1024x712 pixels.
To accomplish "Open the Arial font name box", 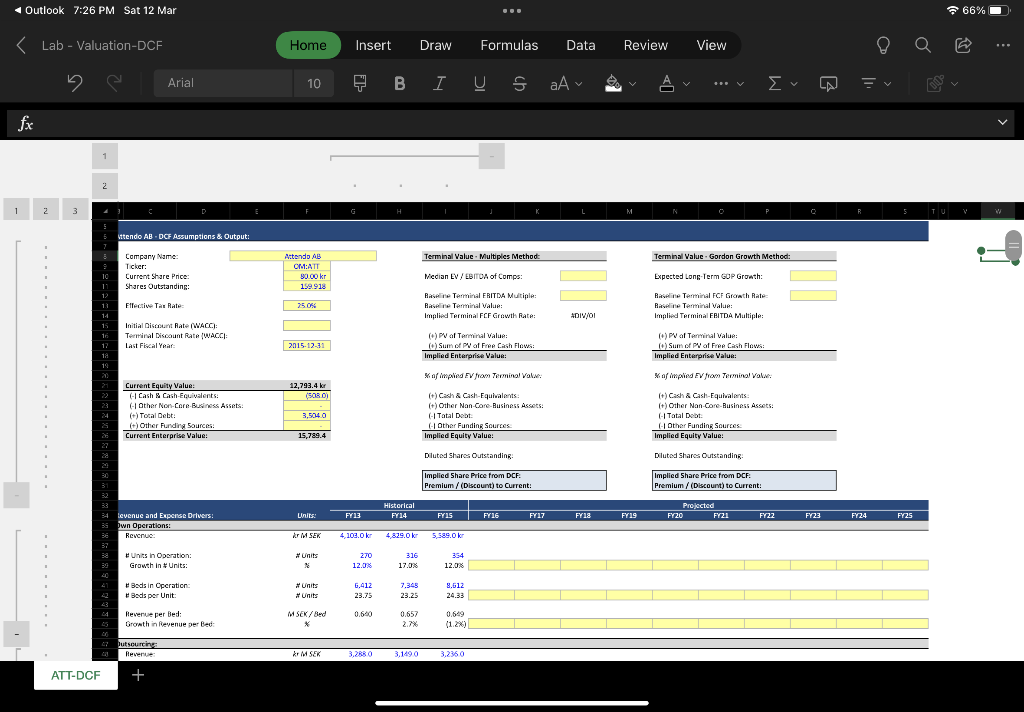I will (x=223, y=83).
